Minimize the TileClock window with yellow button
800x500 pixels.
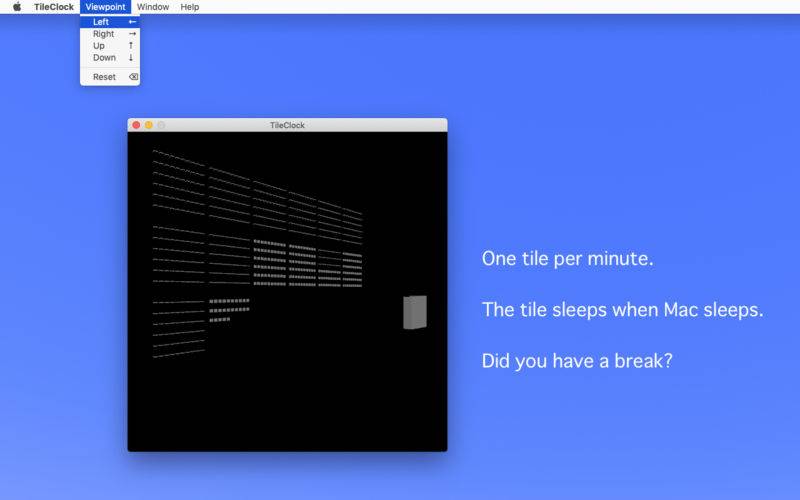[148, 125]
